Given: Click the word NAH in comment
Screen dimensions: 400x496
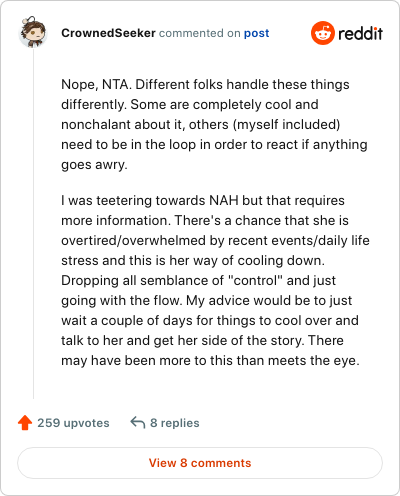Looking at the screenshot, I should pos(224,200).
